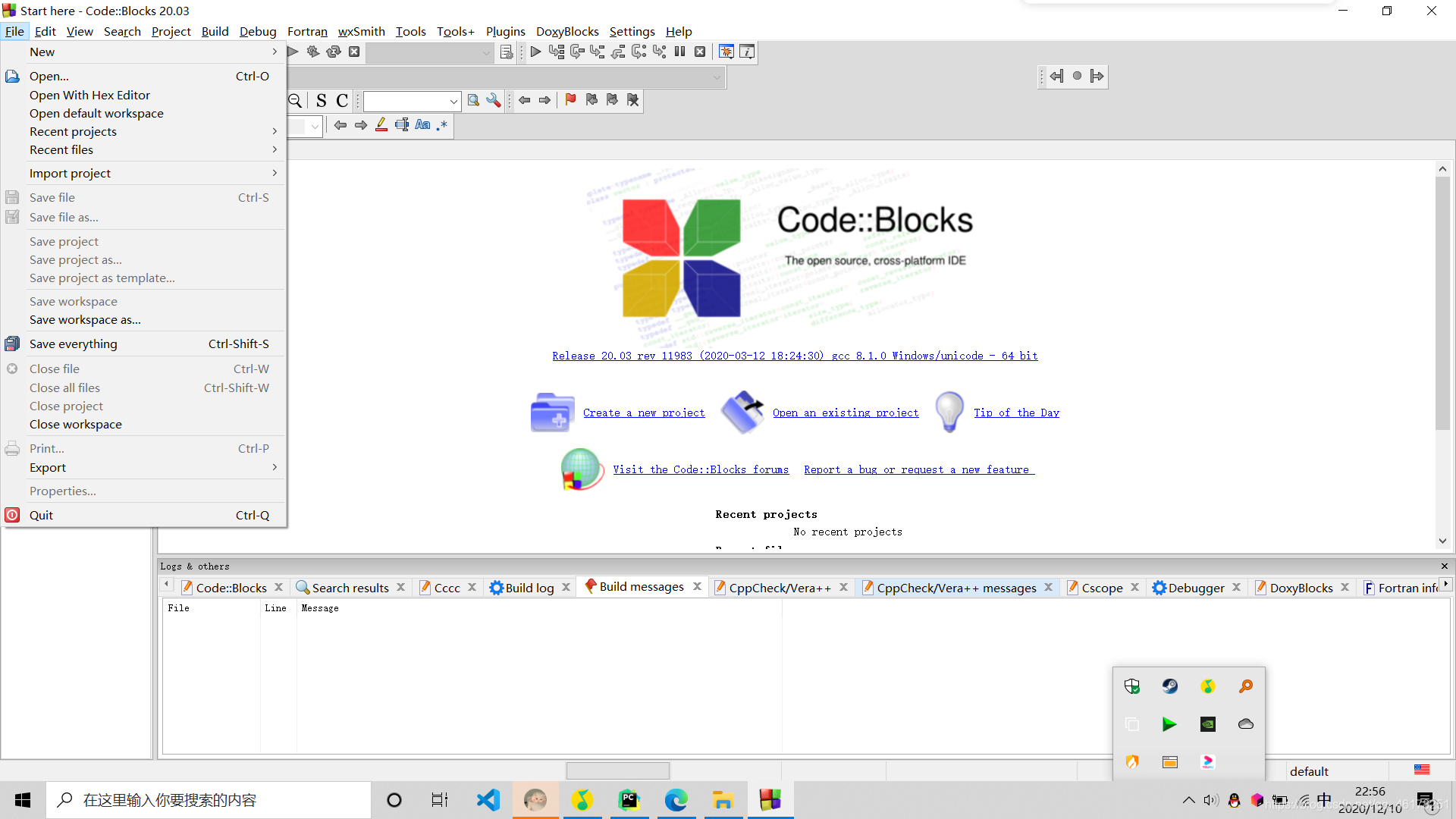Click the Build Log tab
The image size is (1456, 819).
coord(528,587)
